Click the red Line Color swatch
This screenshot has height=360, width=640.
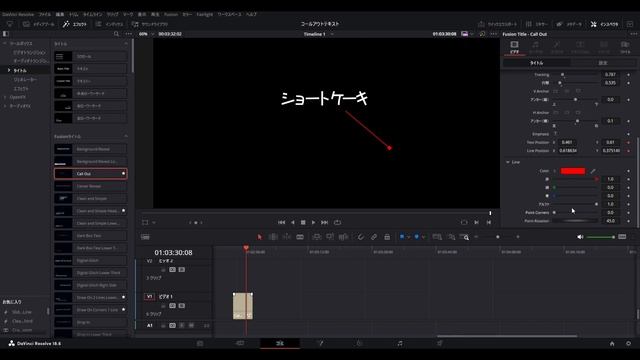tap(573, 171)
